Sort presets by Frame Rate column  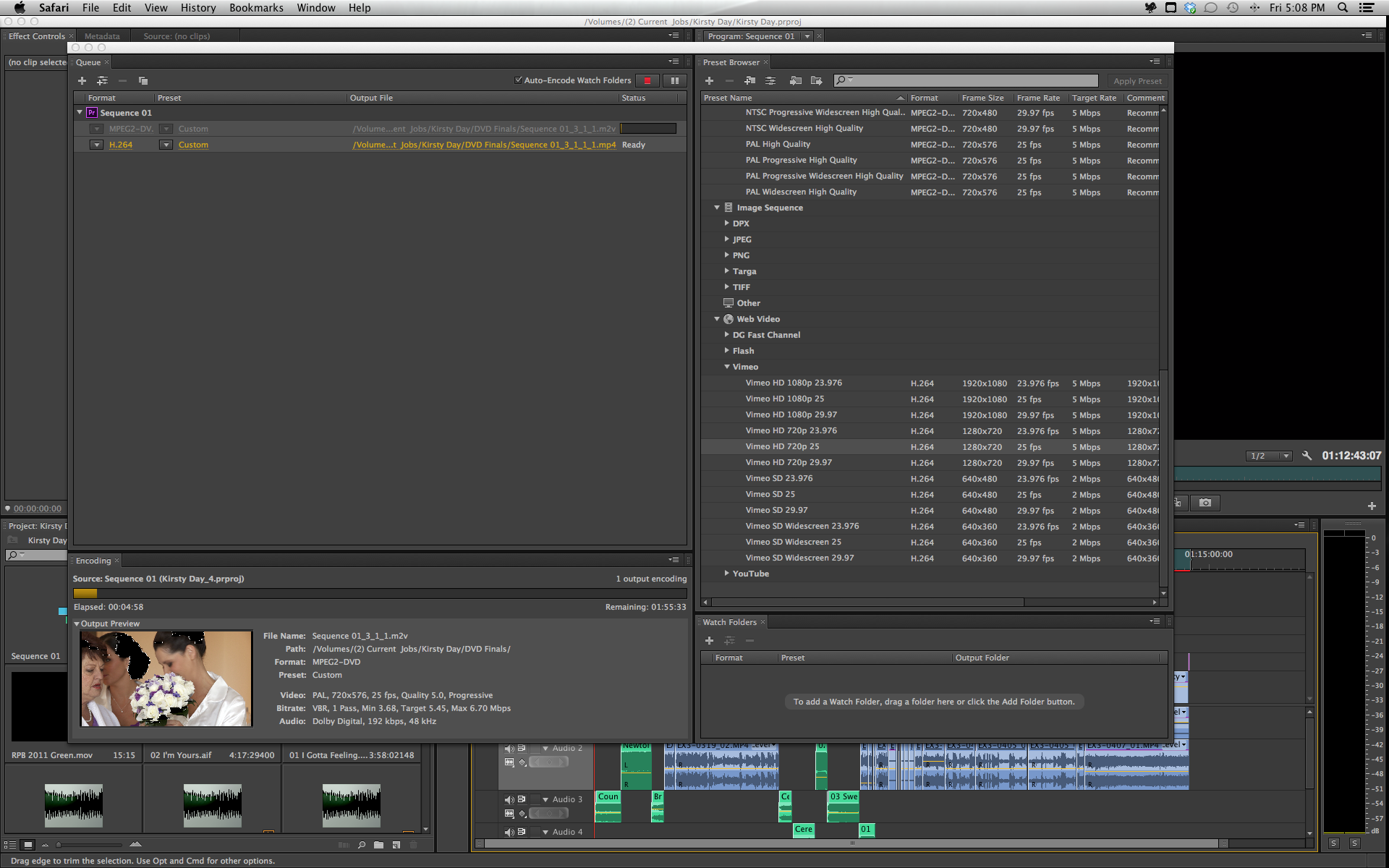coord(1038,98)
